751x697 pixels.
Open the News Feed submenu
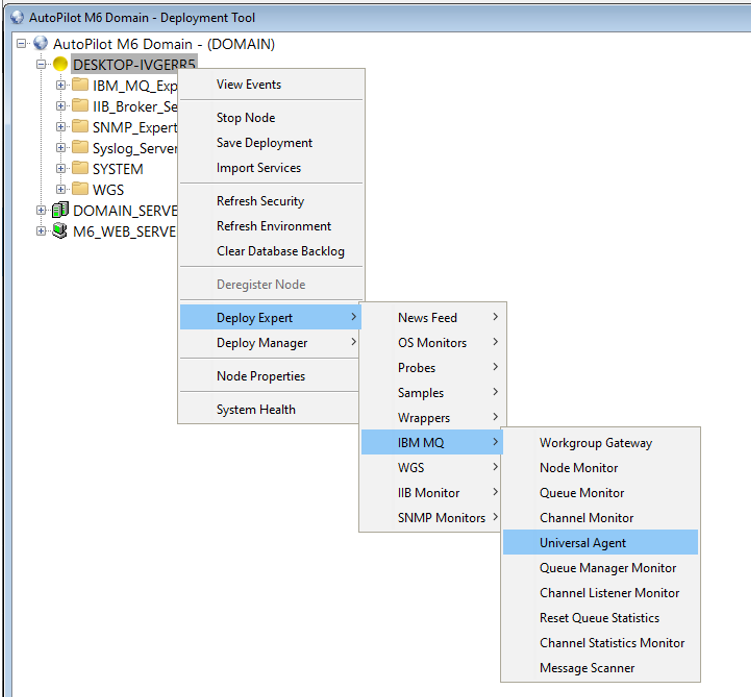coord(432,318)
